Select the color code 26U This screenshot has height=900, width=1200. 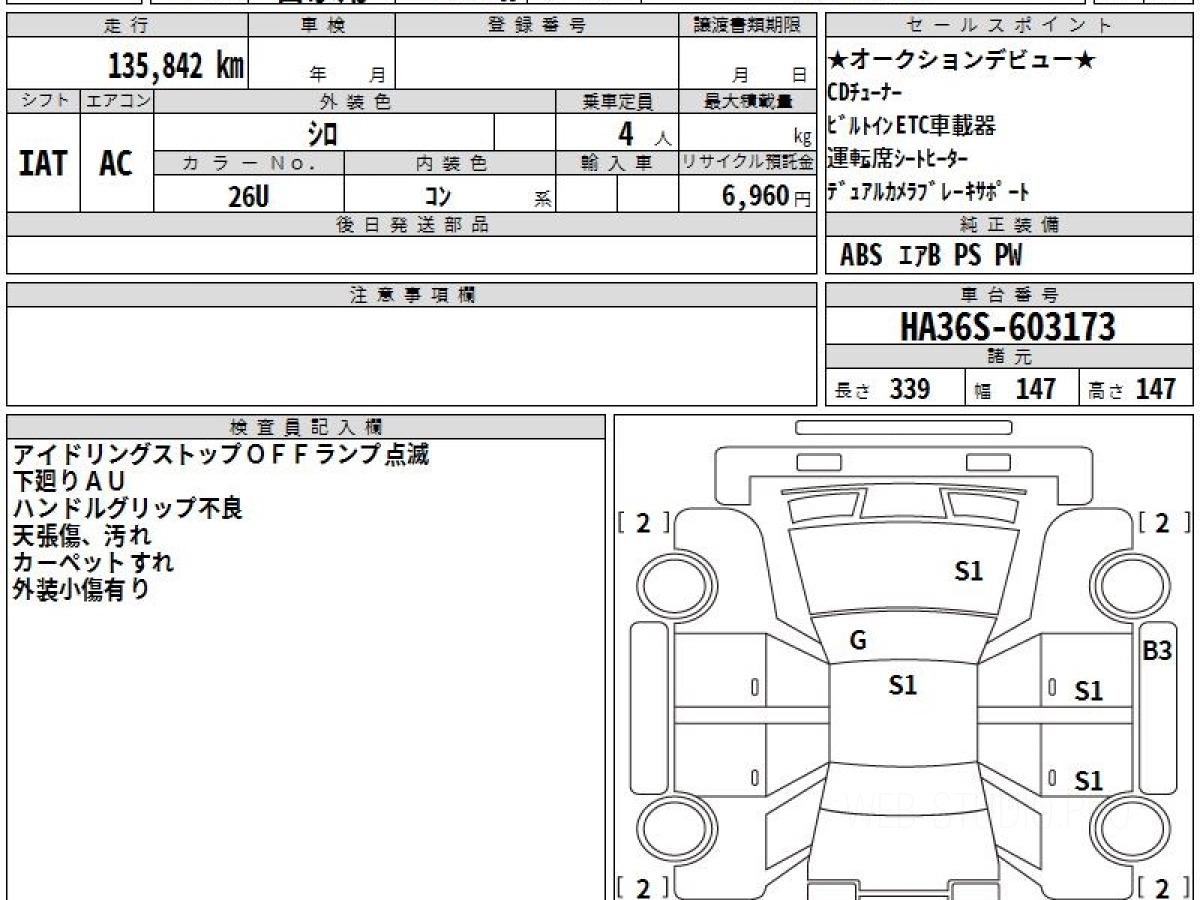(x=248, y=196)
